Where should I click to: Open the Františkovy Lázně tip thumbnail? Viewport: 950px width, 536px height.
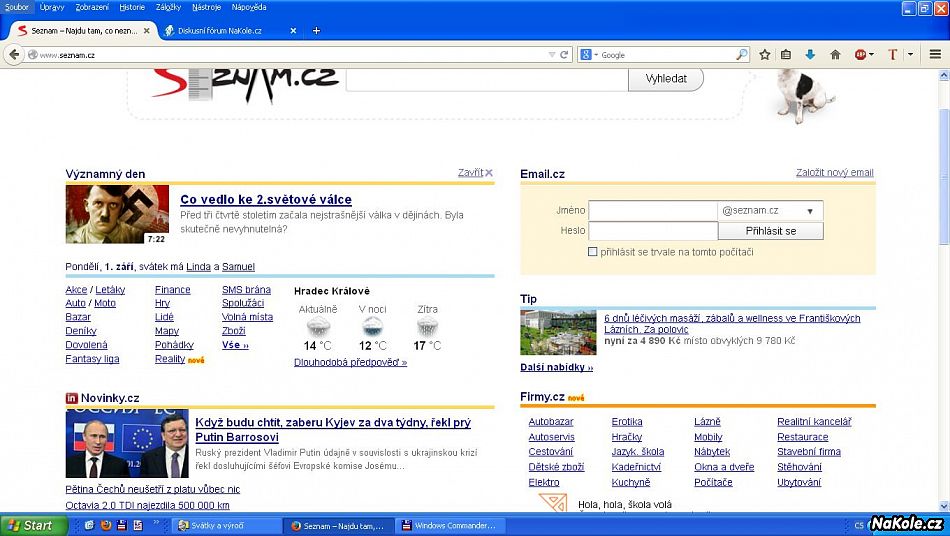tap(558, 333)
